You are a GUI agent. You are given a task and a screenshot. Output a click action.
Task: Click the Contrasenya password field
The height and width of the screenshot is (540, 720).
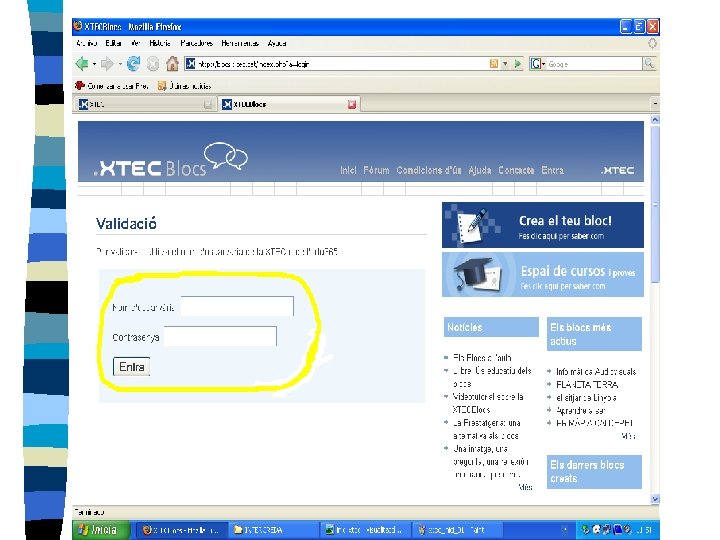click(220, 337)
